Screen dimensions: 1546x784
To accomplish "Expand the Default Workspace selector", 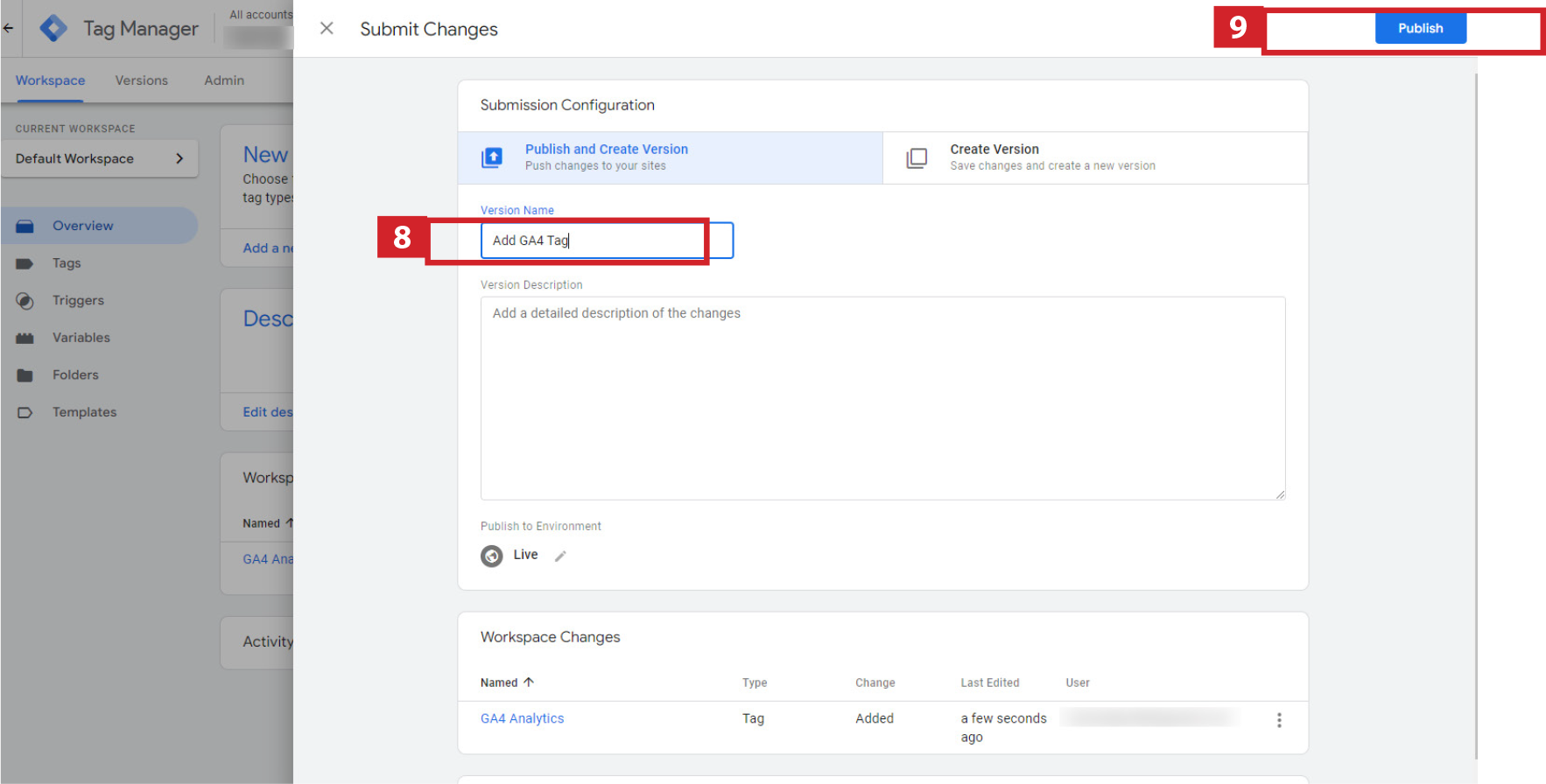I will pos(100,158).
